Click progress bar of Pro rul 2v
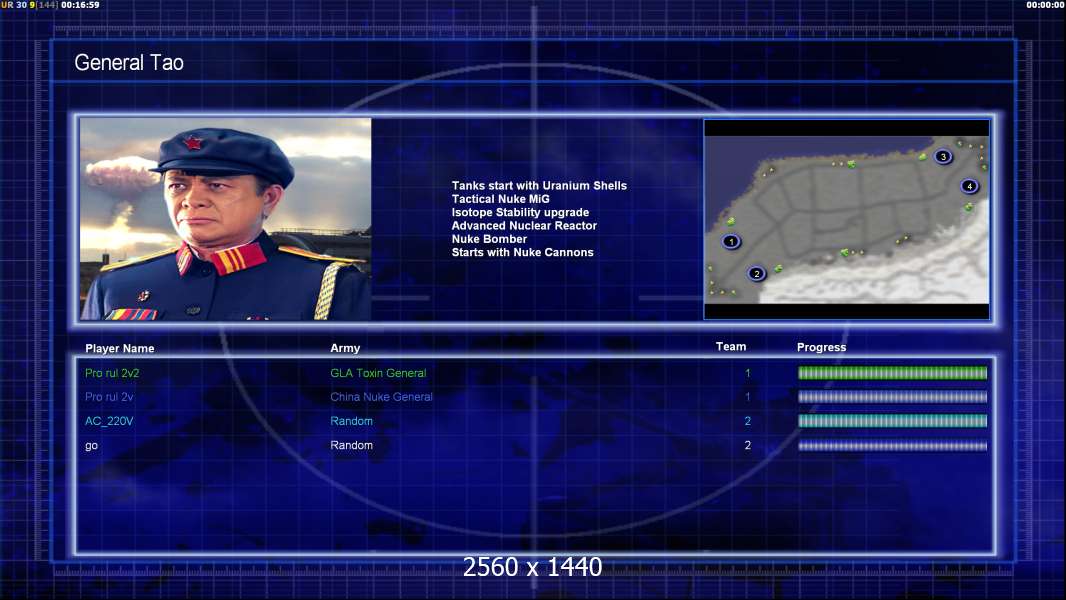1066x600 pixels. coord(893,397)
